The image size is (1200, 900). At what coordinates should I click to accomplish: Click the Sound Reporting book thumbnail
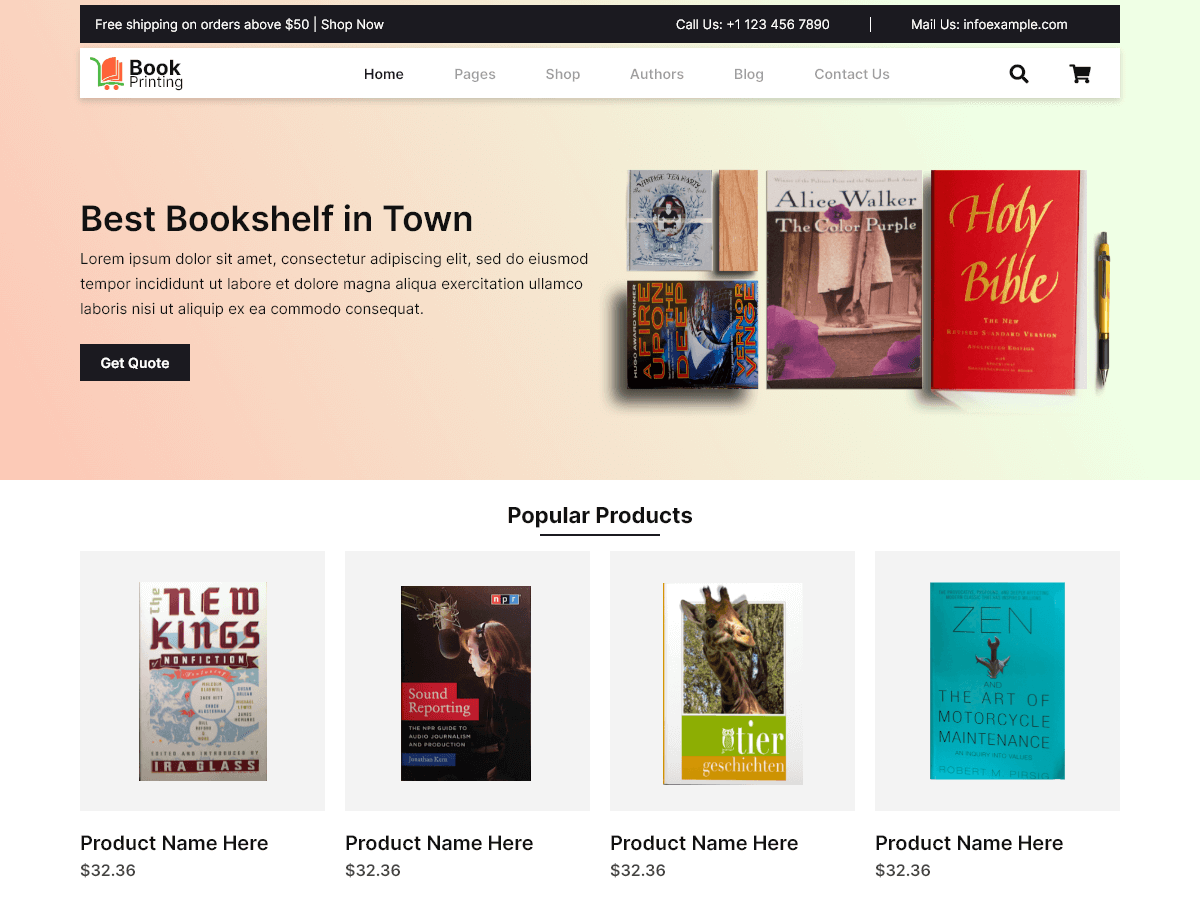[466, 683]
